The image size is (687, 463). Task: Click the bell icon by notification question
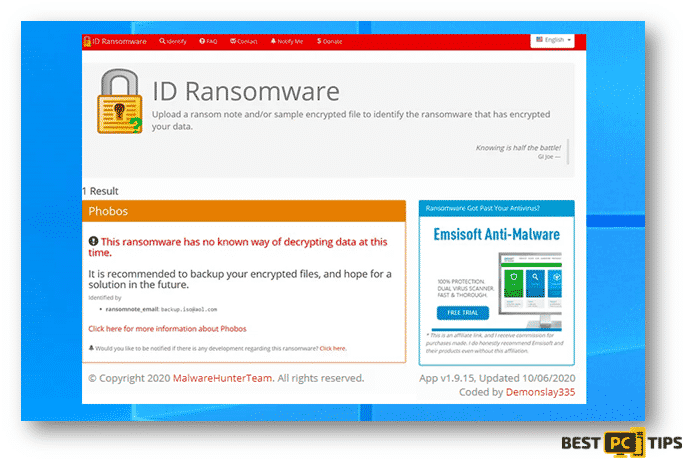(91, 348)
